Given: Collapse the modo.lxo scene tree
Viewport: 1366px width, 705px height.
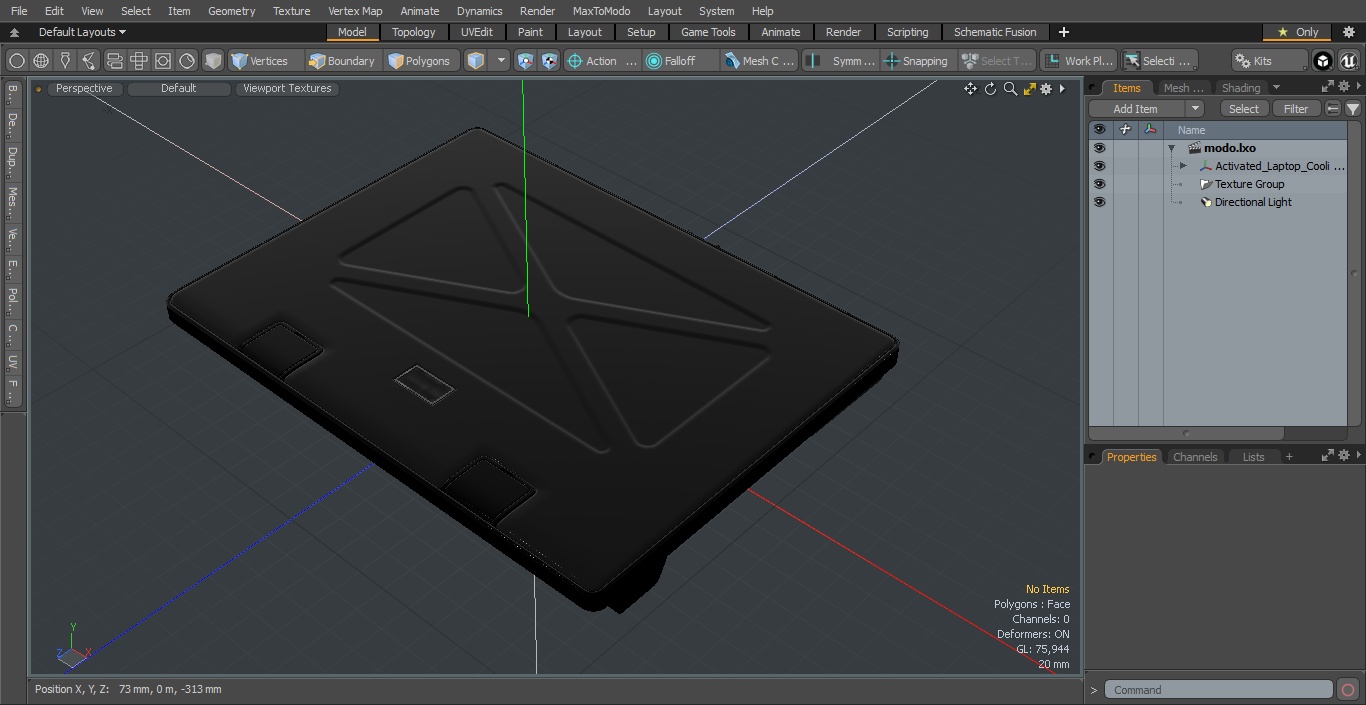Looking at the screenshot, I should (1171, 148).
